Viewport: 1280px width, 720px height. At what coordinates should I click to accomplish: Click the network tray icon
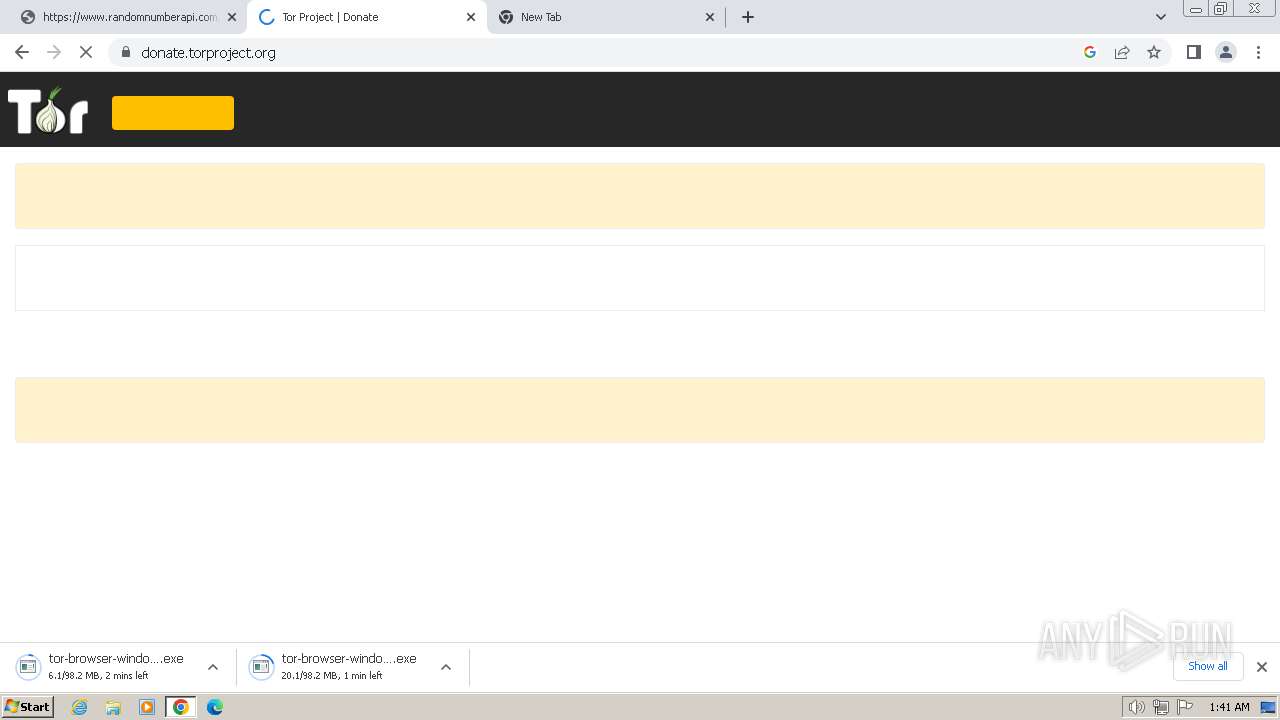(1160, 707)
